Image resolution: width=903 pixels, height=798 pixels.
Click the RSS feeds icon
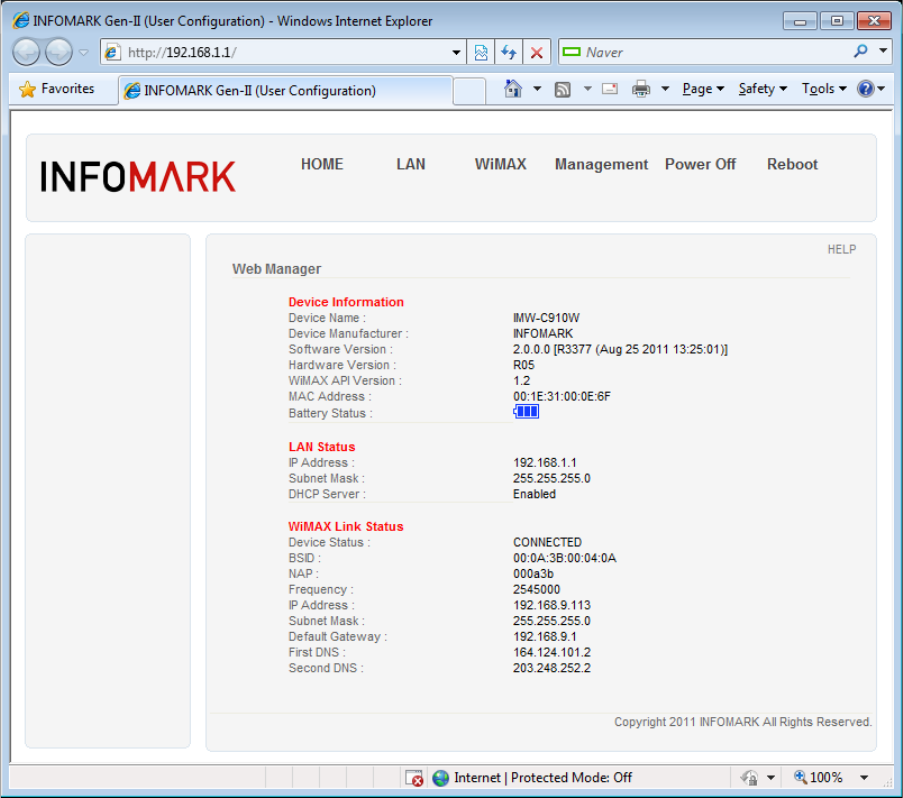point(563,89)
